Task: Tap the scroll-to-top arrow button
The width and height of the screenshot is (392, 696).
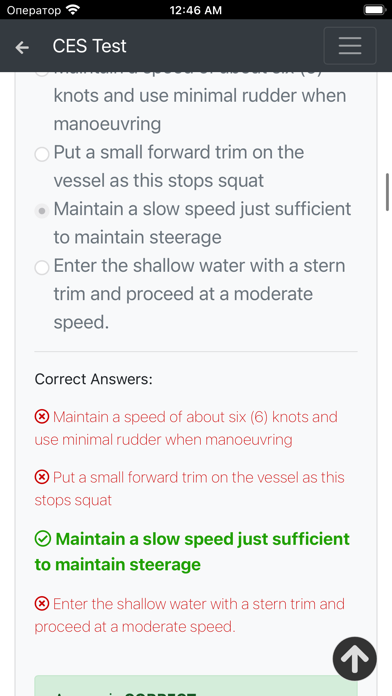Action: tap(354, 659)
